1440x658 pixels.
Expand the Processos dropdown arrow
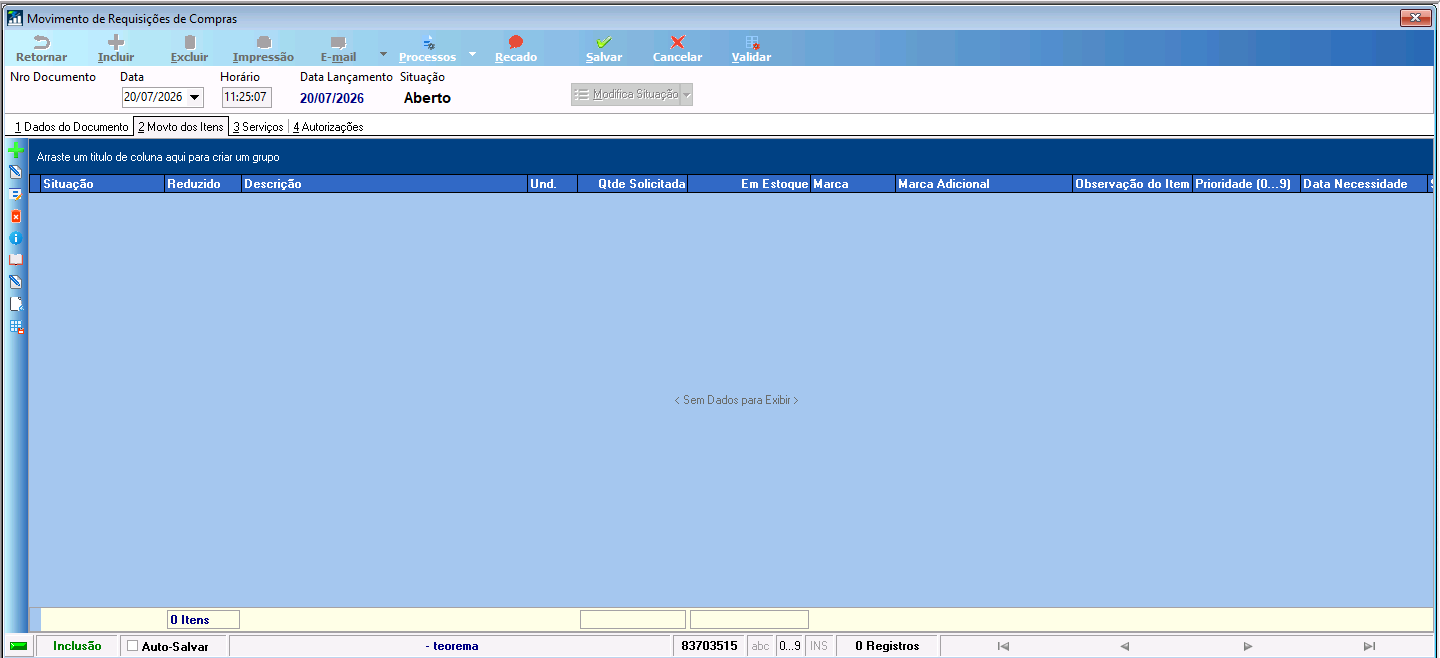click(x=472, y=53)
